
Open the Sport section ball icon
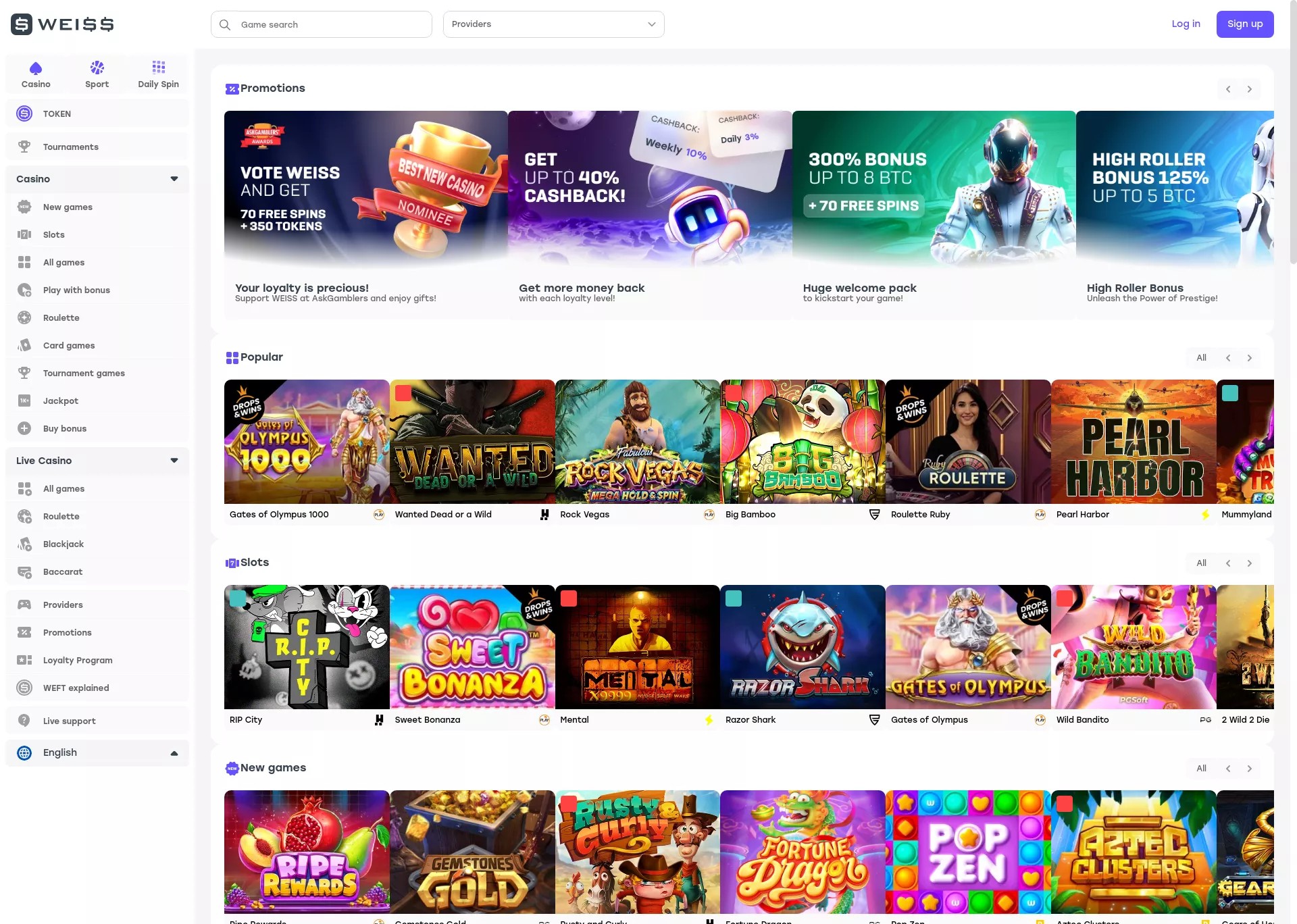click(97, 68)
